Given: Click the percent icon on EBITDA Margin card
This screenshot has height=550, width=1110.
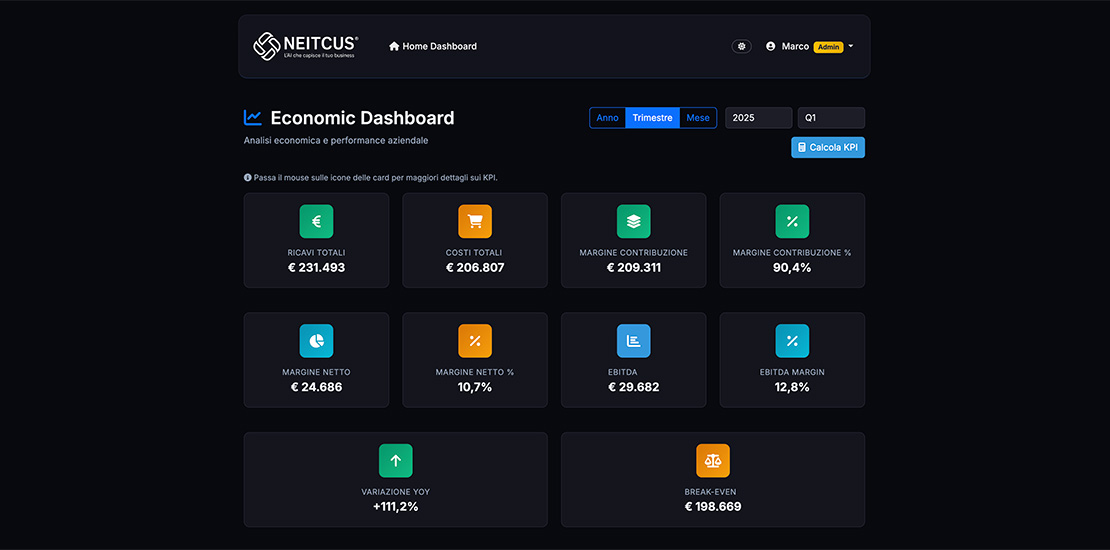Looking at the screenshot, I should click(792, 341).
